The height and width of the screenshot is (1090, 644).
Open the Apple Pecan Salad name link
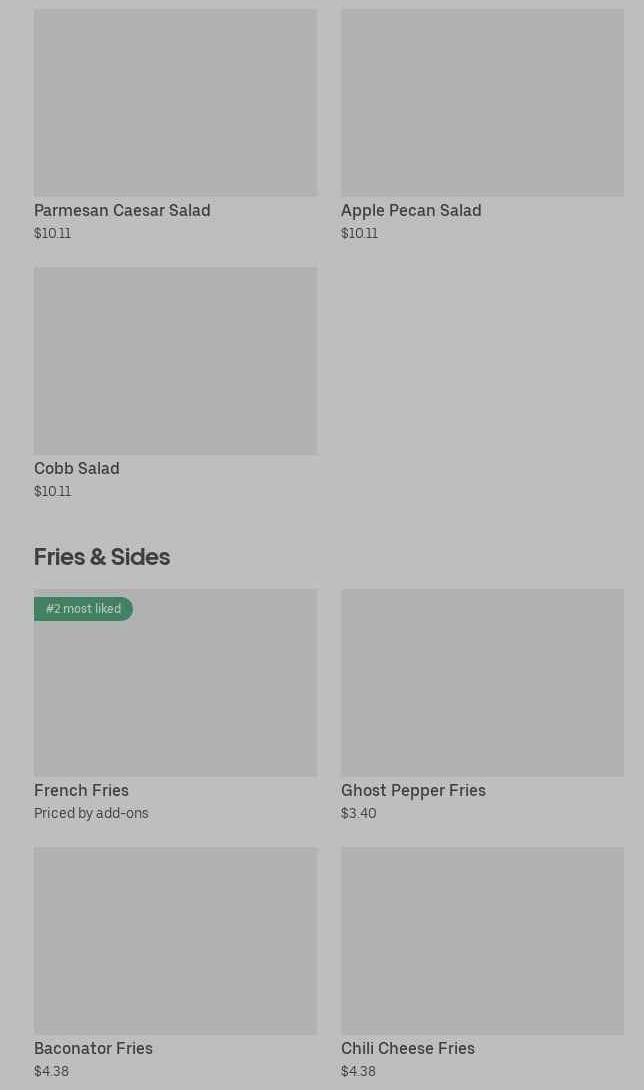coord(411,210)
